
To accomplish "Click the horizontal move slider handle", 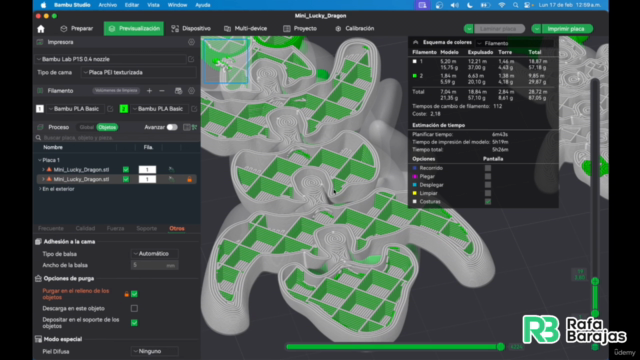I will point(501,347).
